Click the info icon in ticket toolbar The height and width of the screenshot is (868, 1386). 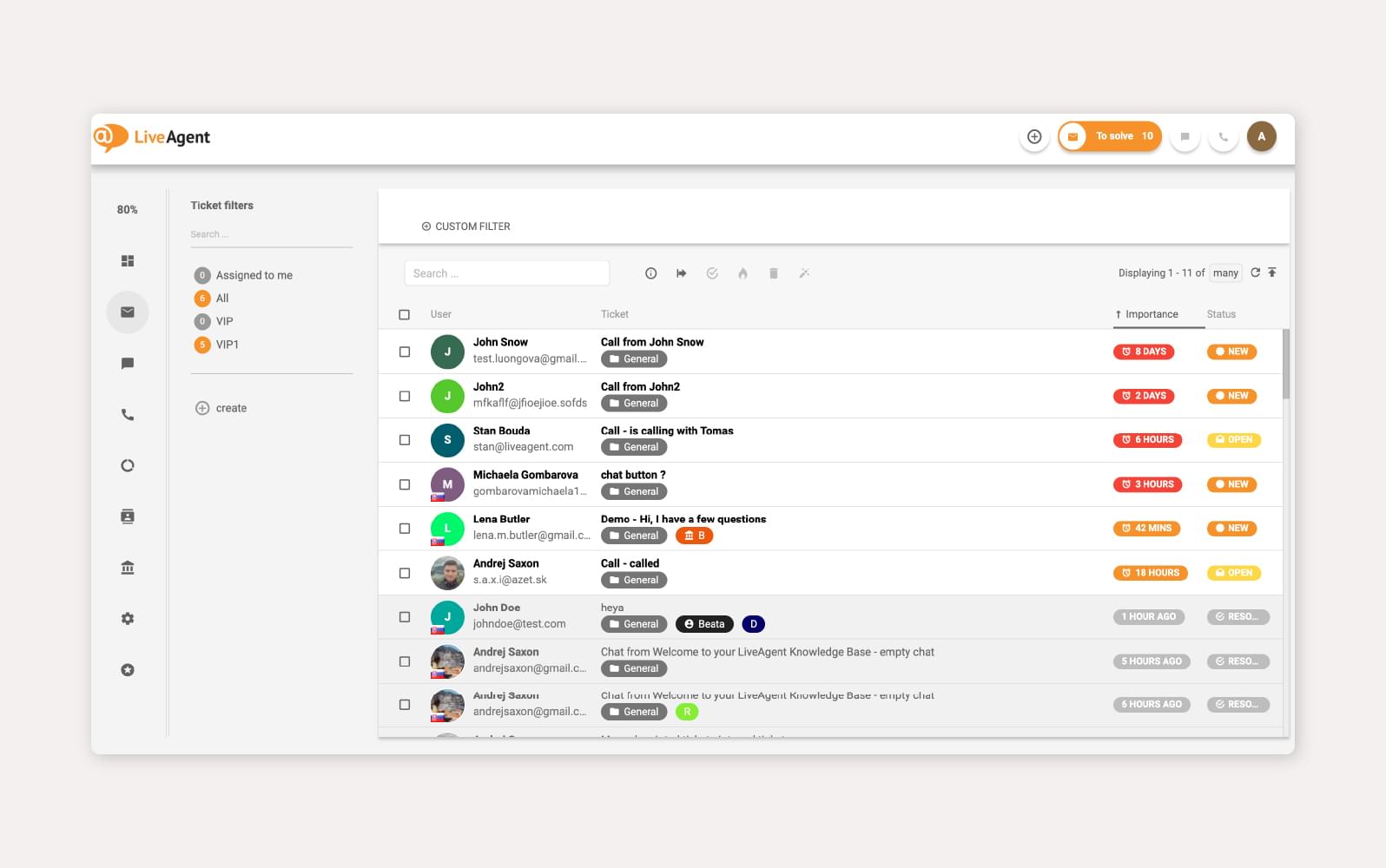pos(650,273)
